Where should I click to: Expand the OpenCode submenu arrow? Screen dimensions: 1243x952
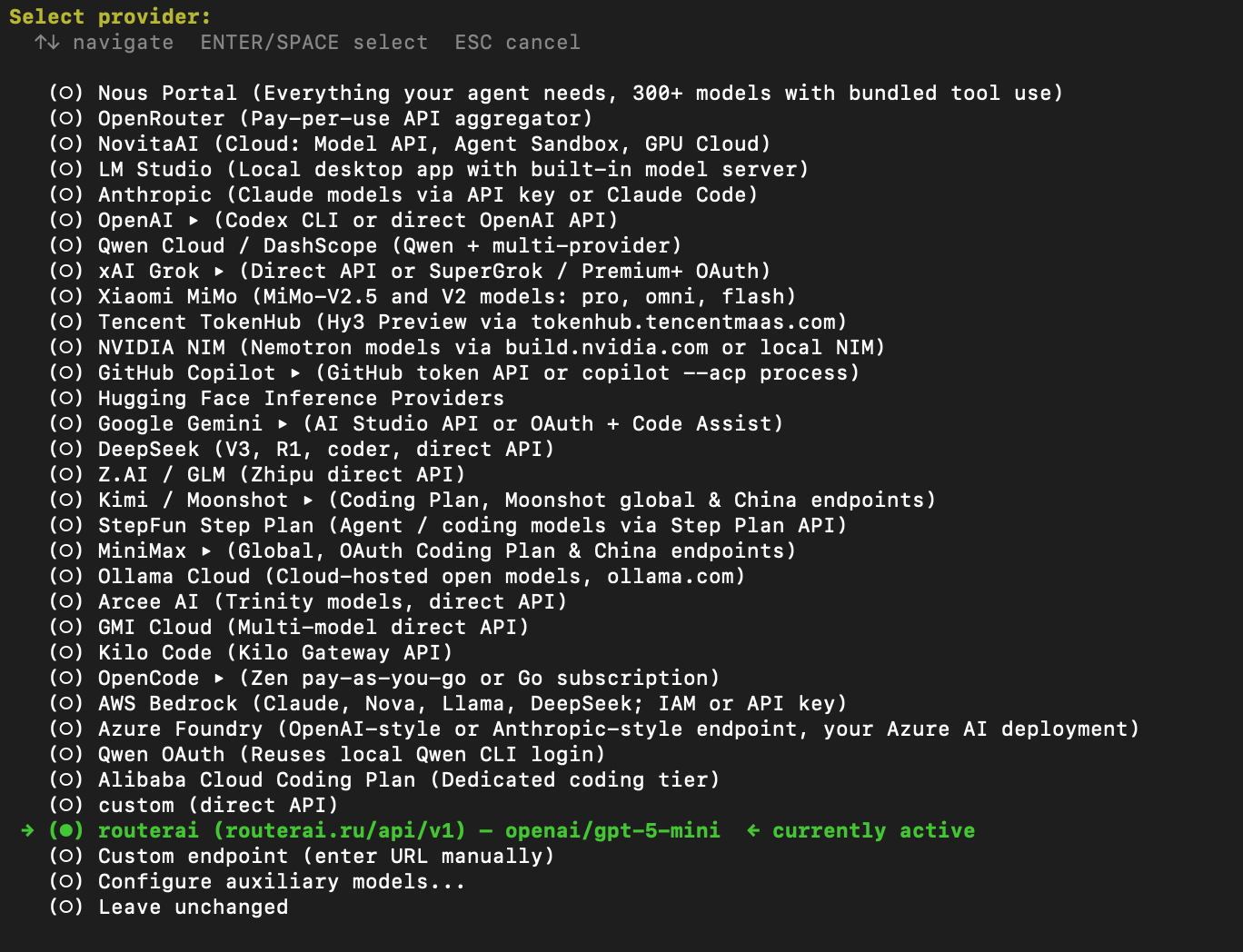pos(219,679)
